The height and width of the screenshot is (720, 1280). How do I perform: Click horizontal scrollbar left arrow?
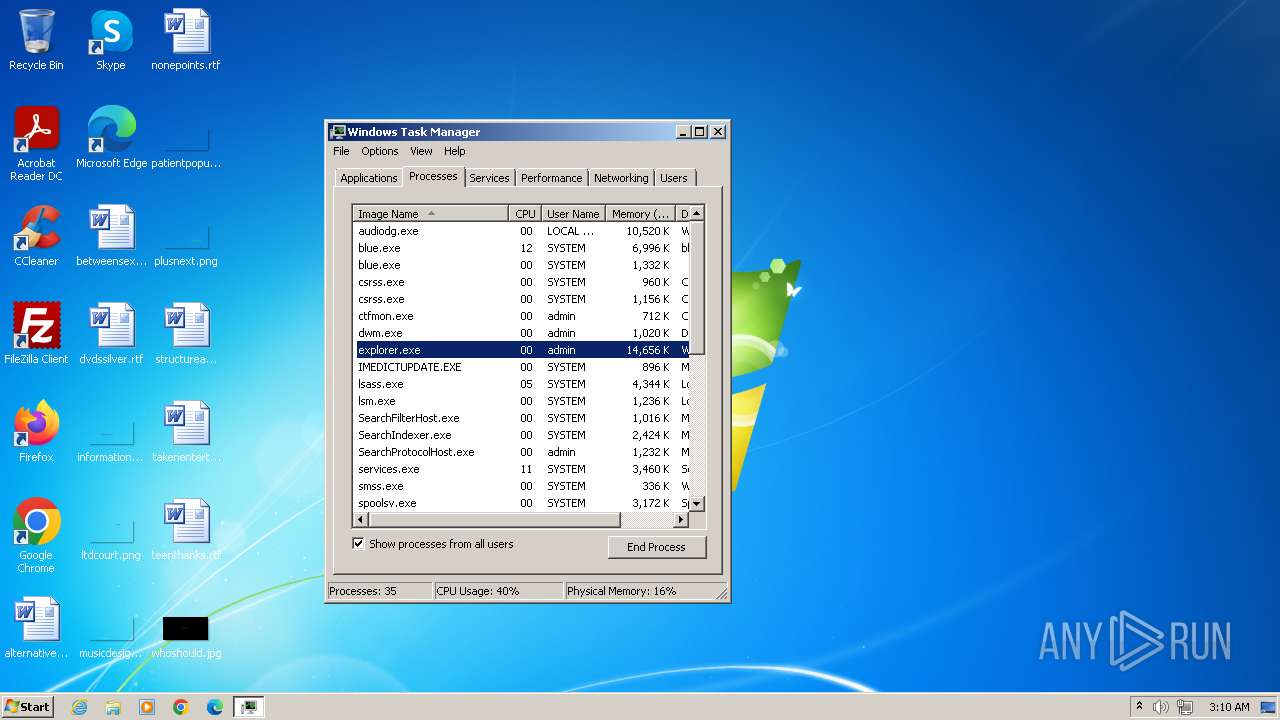361,520
